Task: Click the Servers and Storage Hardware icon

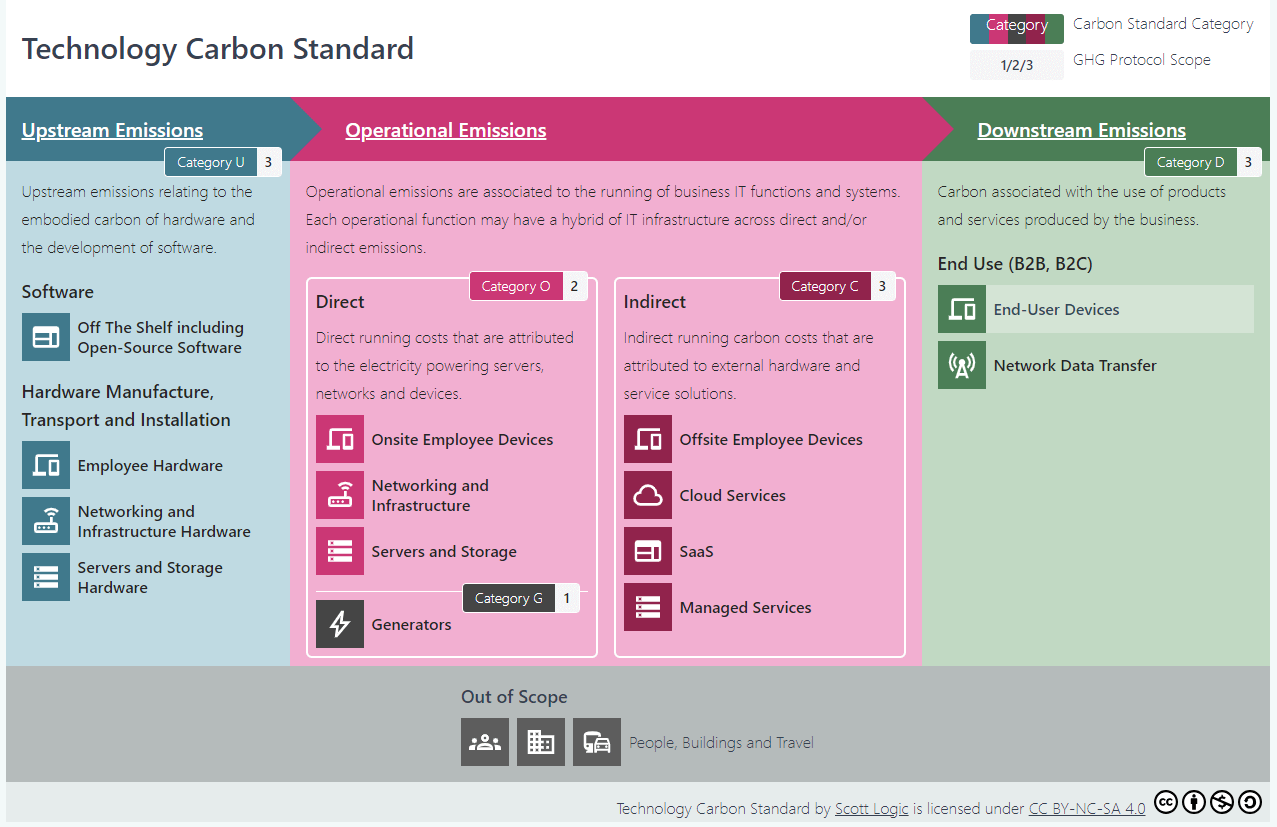Action: click(x=45, y=577)
